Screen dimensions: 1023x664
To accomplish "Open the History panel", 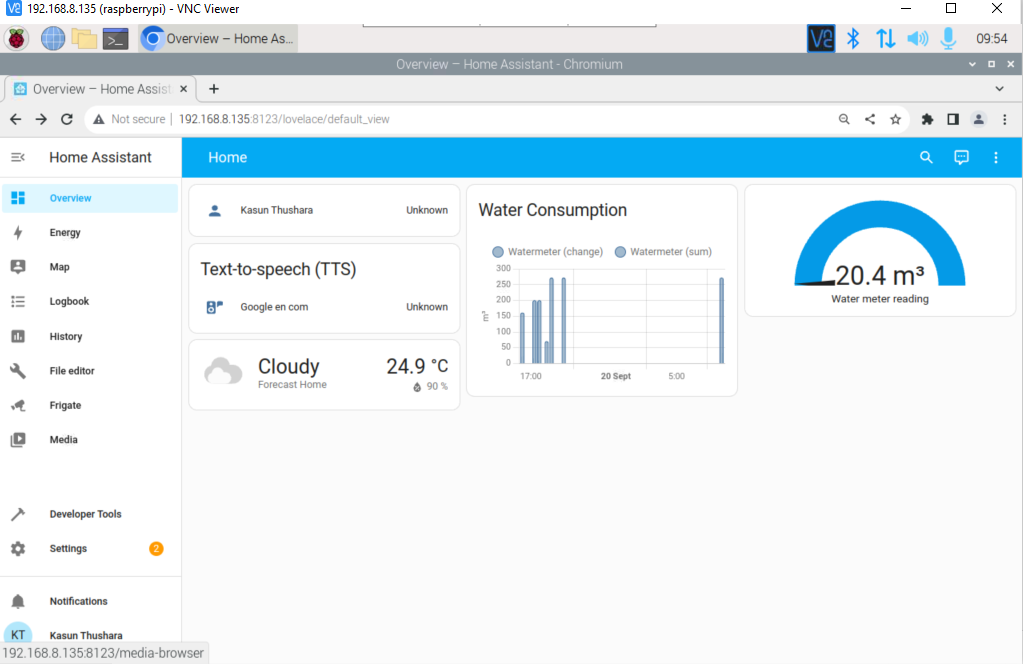I will click(x=66, y=337).
